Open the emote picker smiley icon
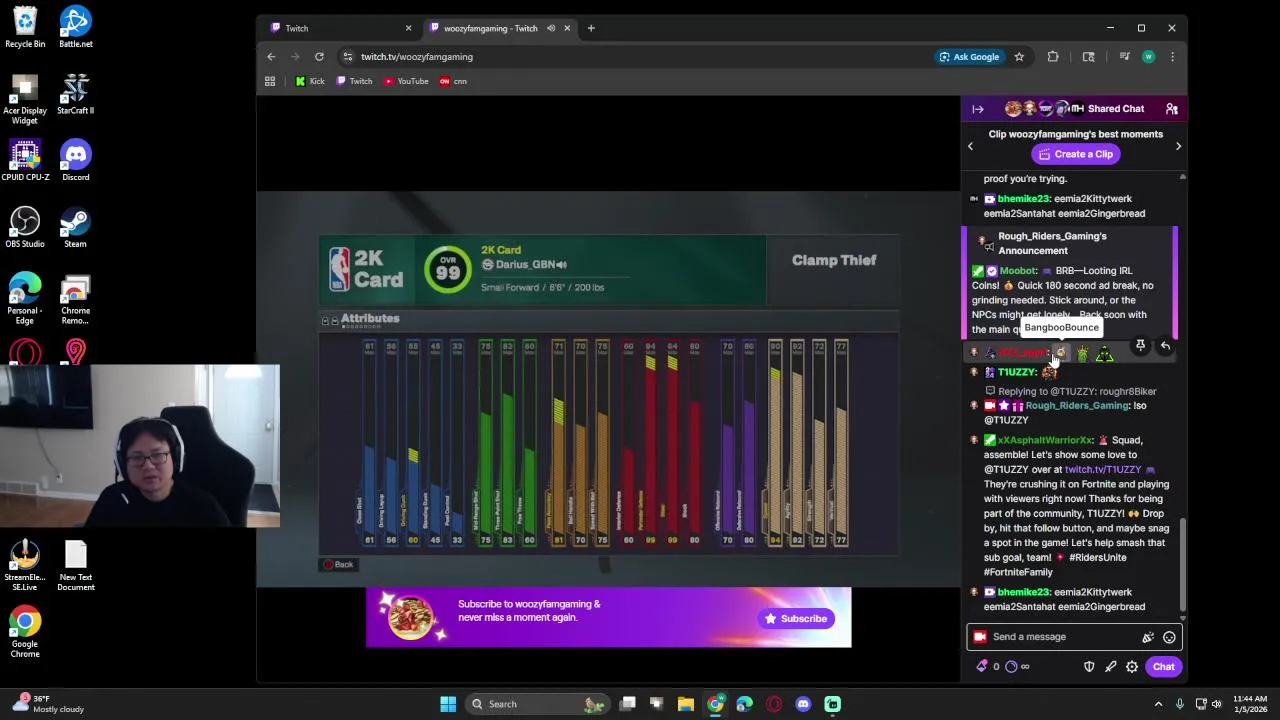 click(1169, 637)
